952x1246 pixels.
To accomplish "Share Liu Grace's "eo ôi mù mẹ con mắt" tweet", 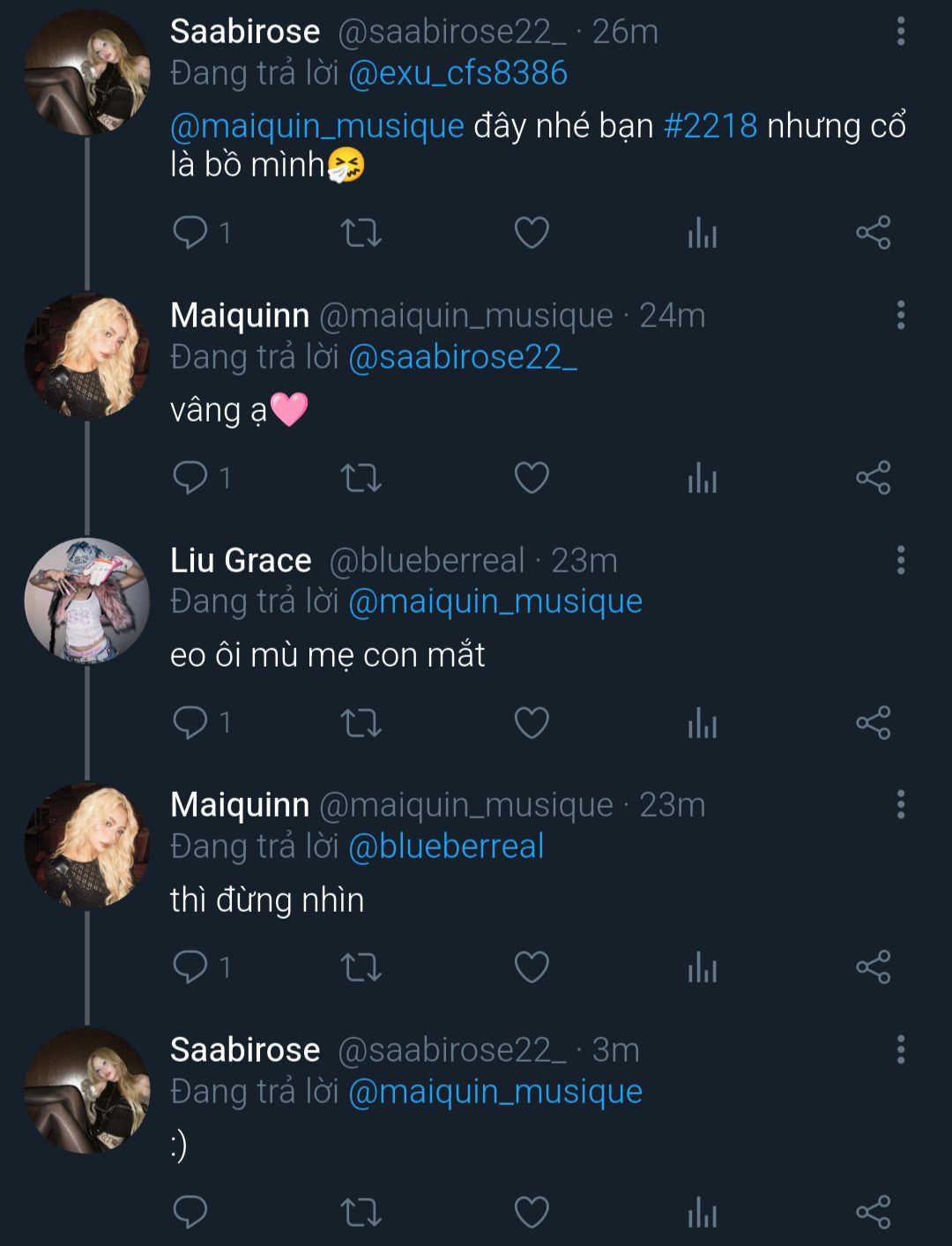I will [873, 723].
